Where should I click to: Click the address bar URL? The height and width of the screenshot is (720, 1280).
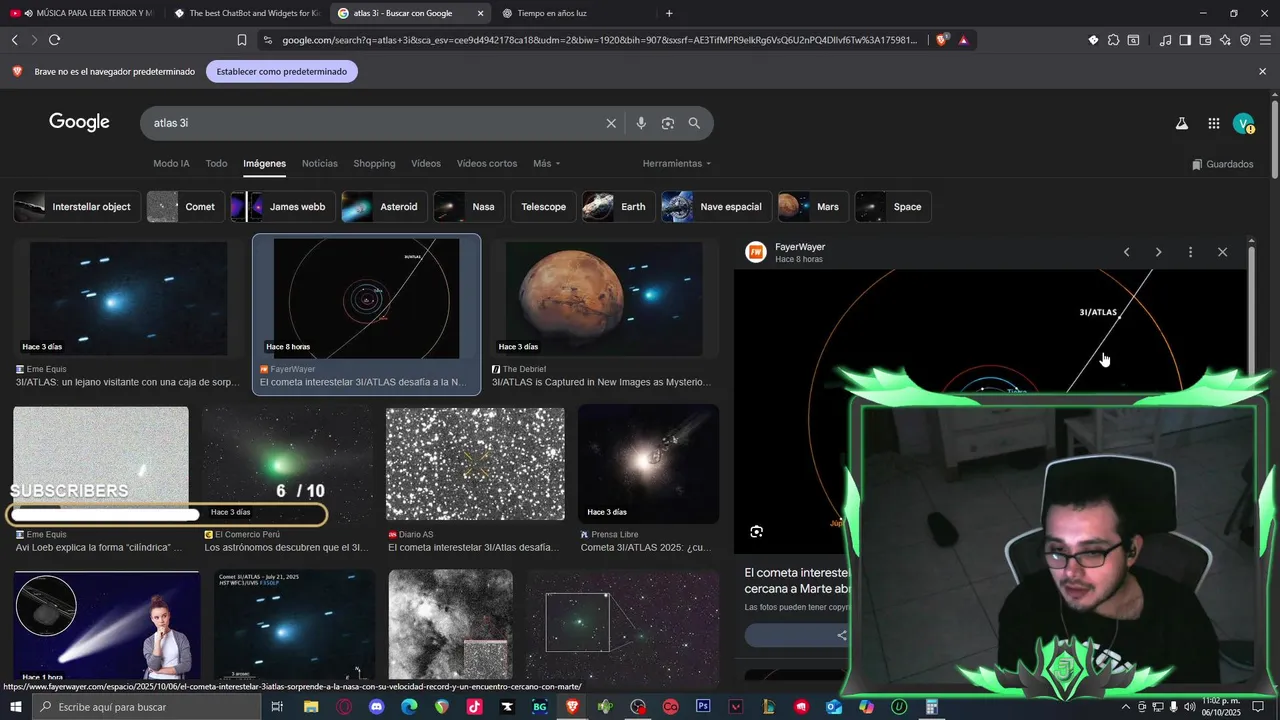pos(598,40)
